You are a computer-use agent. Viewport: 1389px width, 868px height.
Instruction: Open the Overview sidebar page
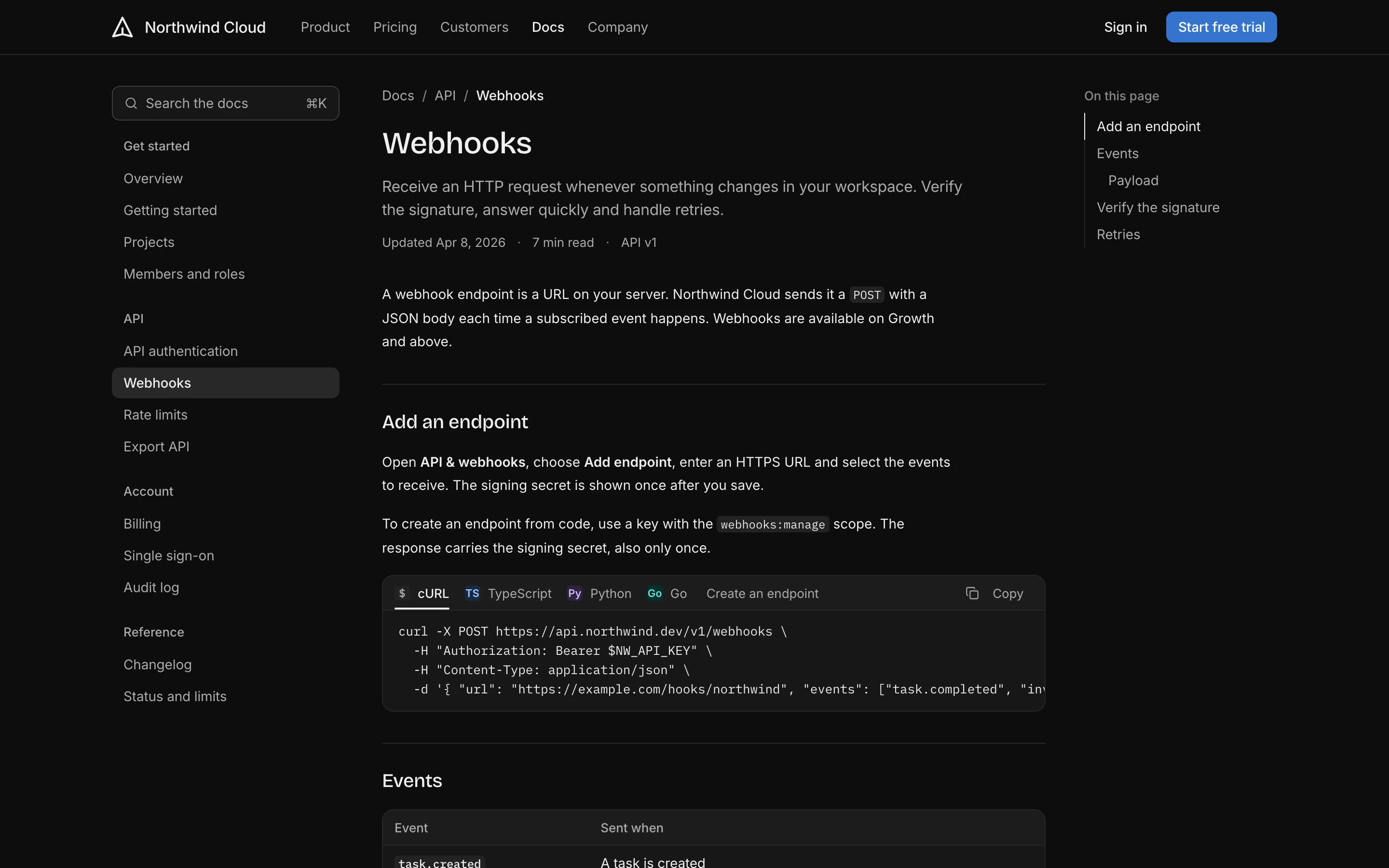pos(226,178)
